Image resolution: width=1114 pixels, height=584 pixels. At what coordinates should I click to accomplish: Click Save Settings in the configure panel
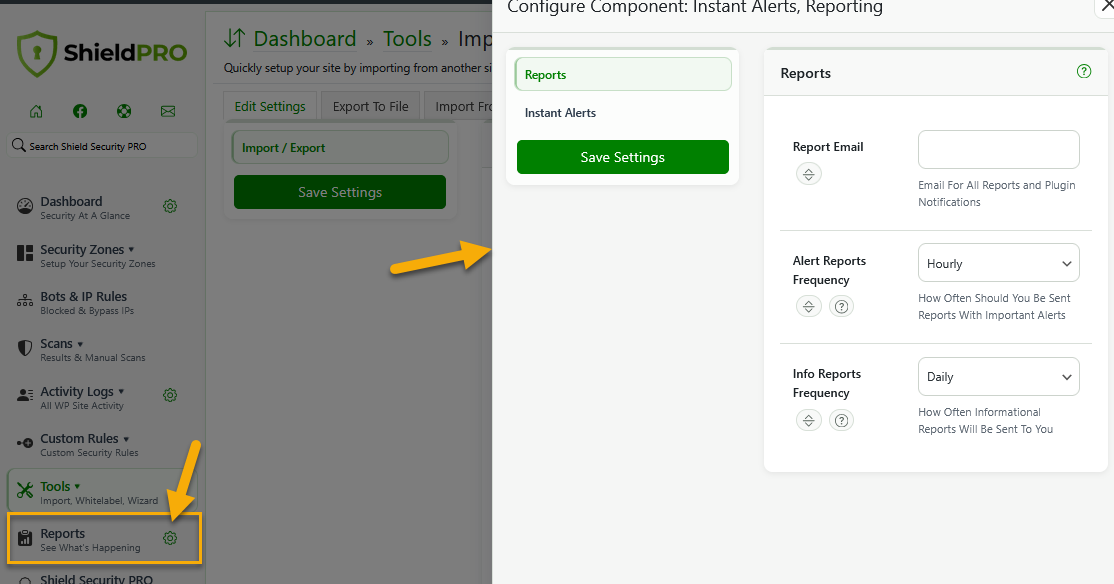(623, 157)
